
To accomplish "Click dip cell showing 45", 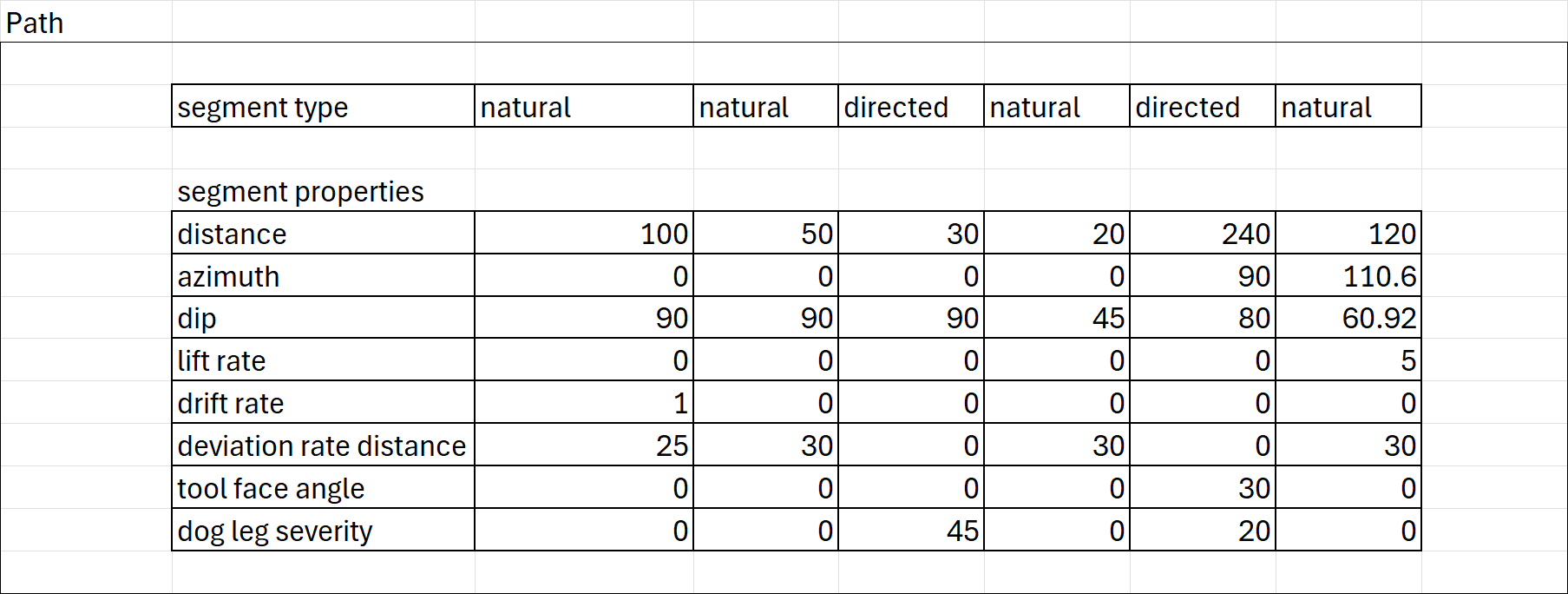I will pyautogui.click(x=1057, y=317).
